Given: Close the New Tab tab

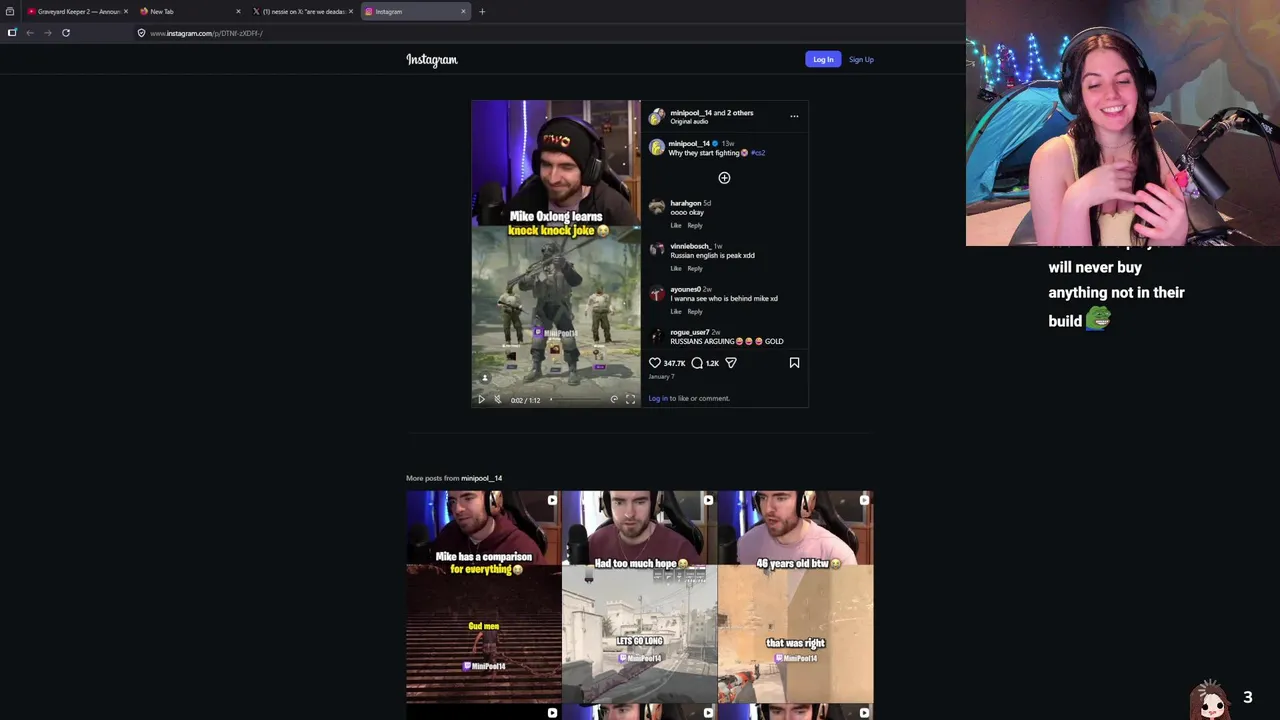Looking at the screenshot, I should tap(238, 12).
